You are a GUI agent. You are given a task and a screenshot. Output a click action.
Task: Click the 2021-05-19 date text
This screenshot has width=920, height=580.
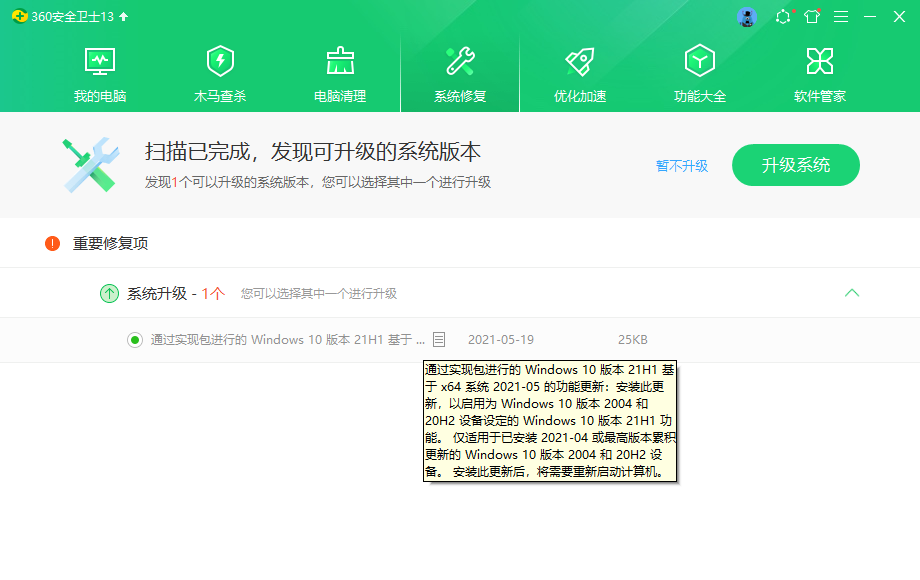pyautogui.click(x=500, y=340)
